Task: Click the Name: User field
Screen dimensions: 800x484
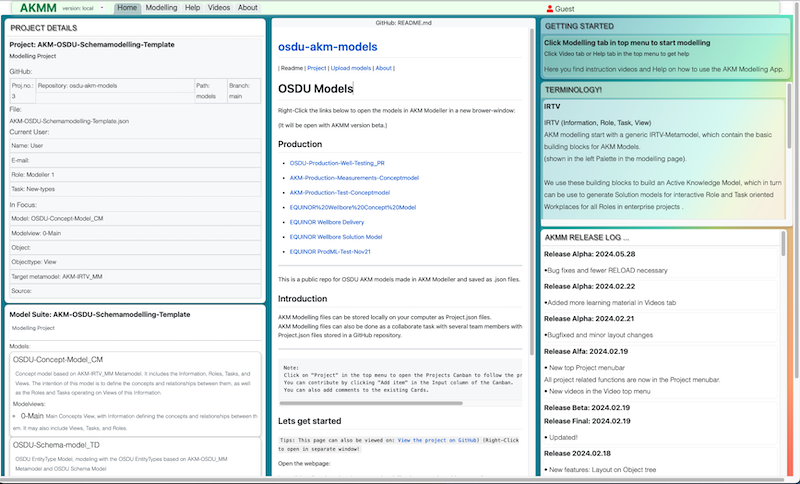Action: [135, 146]
